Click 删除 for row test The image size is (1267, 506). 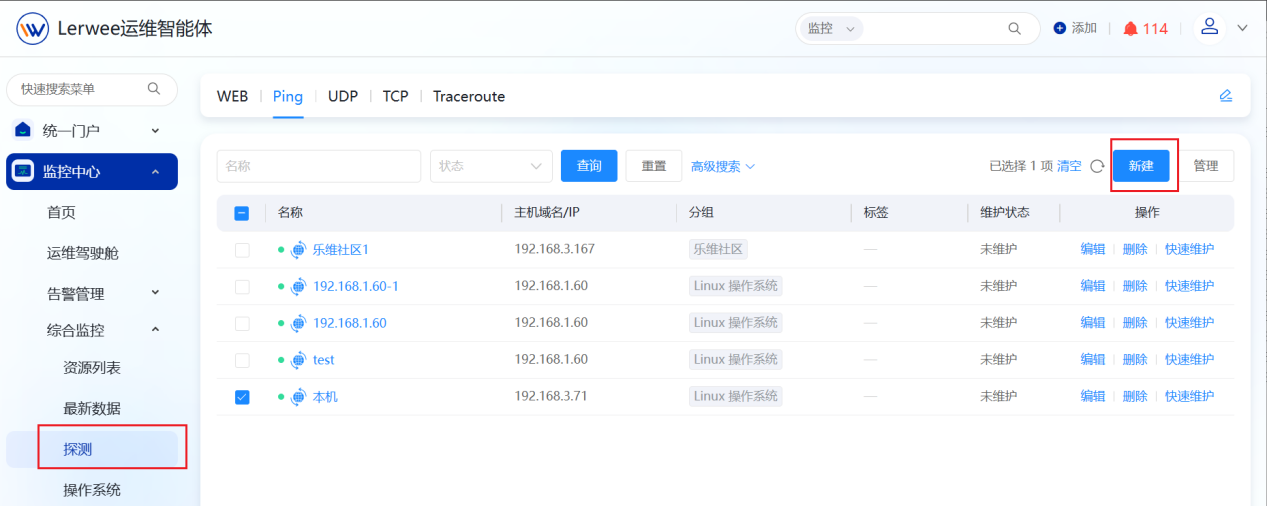click(1135, 360)
